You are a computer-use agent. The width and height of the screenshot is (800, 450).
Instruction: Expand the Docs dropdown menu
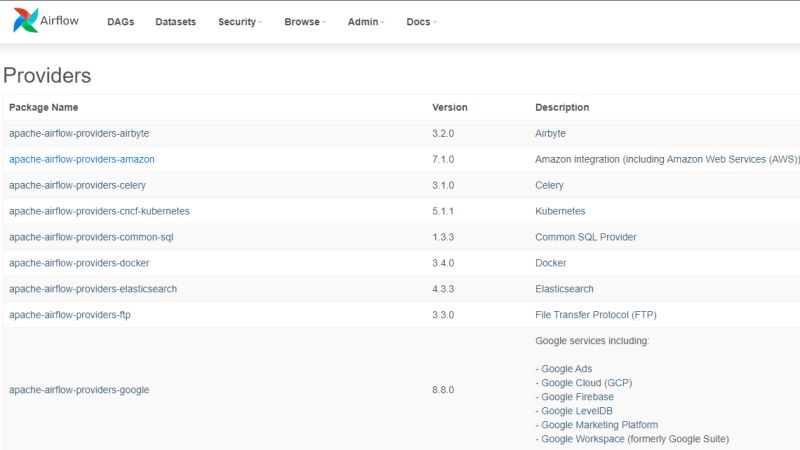pos(421,22)
